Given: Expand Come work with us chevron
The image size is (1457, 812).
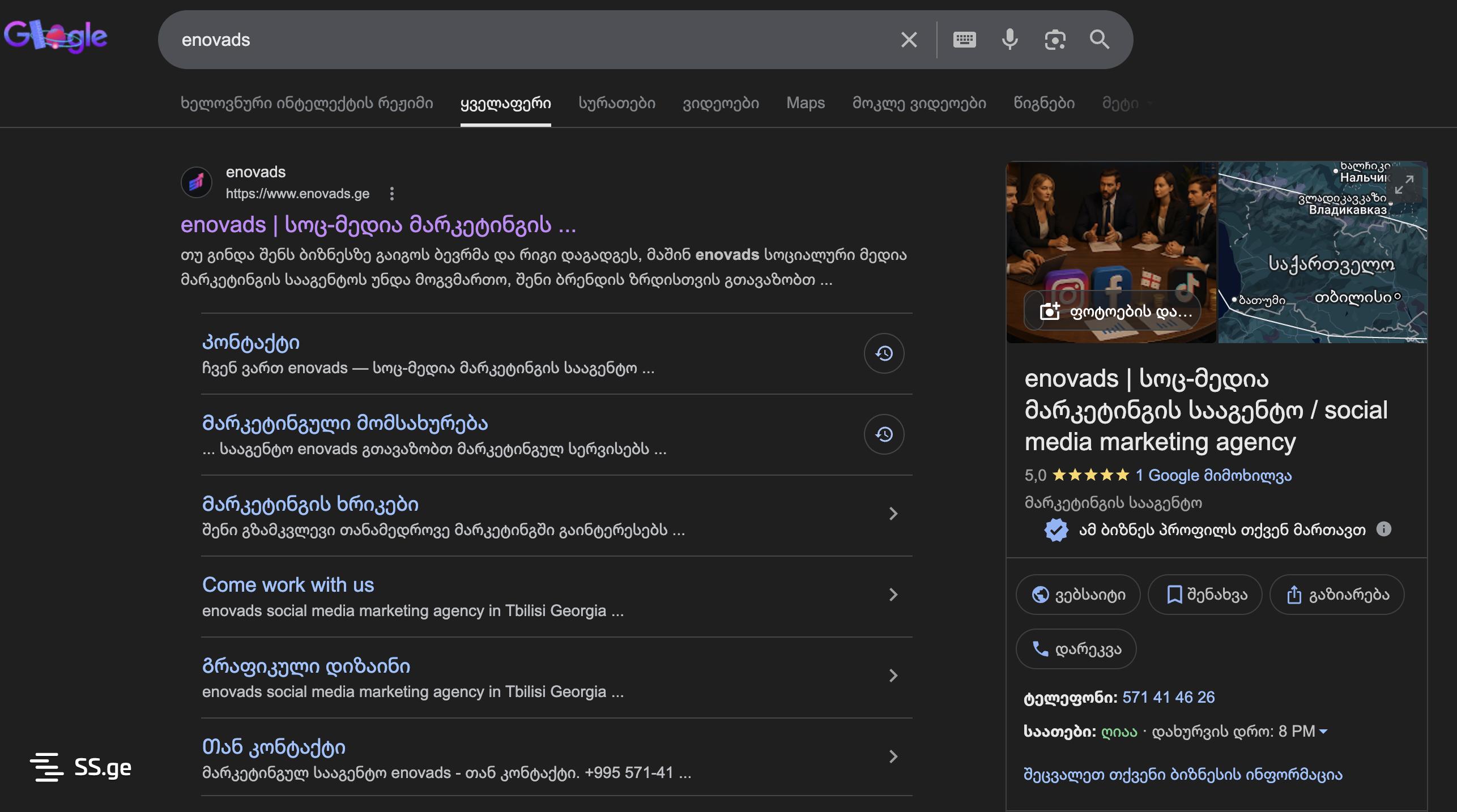Looking at the screenshot, I should (x=893, y=595).
